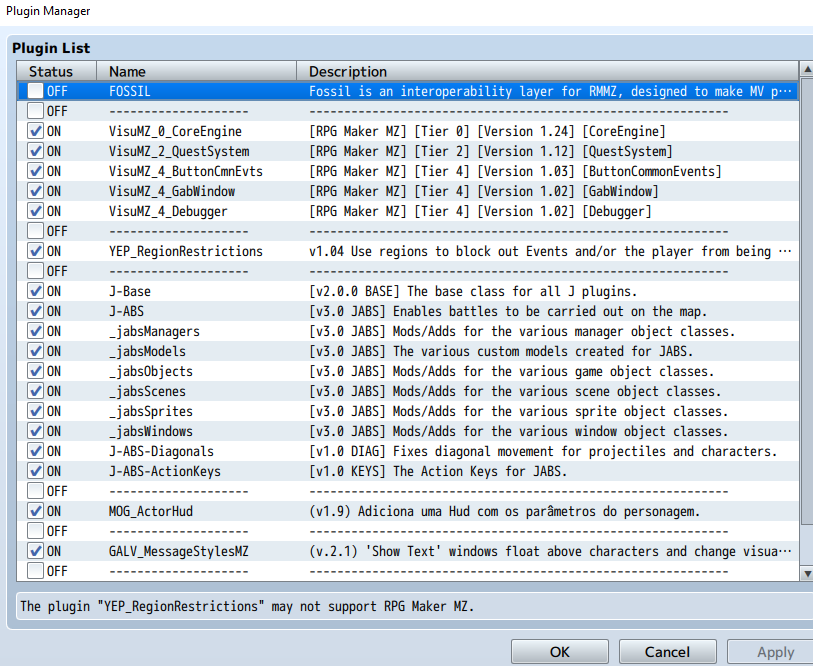Viewport: 813px width, 666px height.
Task: Click the "Enables battles to be carried out" description
Action: pos(508,311)
